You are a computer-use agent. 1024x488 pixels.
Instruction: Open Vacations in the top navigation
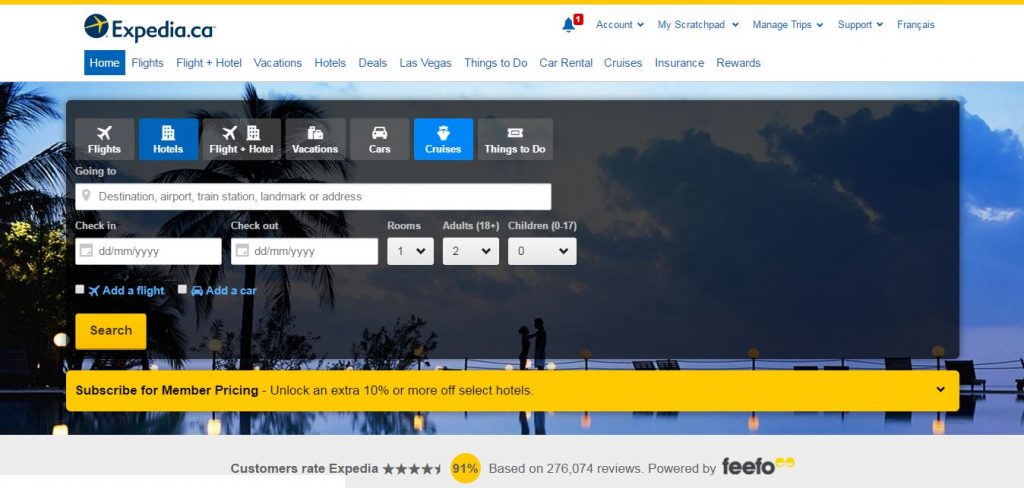(278, 63)
